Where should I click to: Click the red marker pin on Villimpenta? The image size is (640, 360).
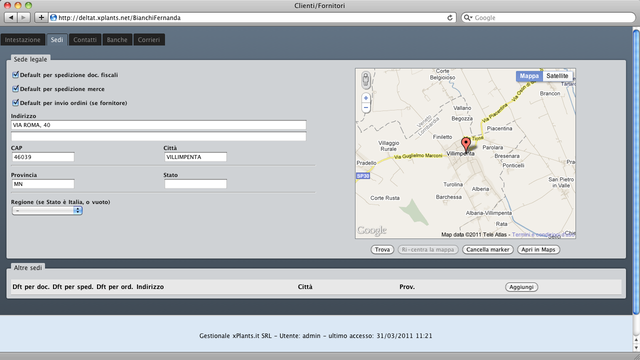pyautogui.click(x=466, y=145)
